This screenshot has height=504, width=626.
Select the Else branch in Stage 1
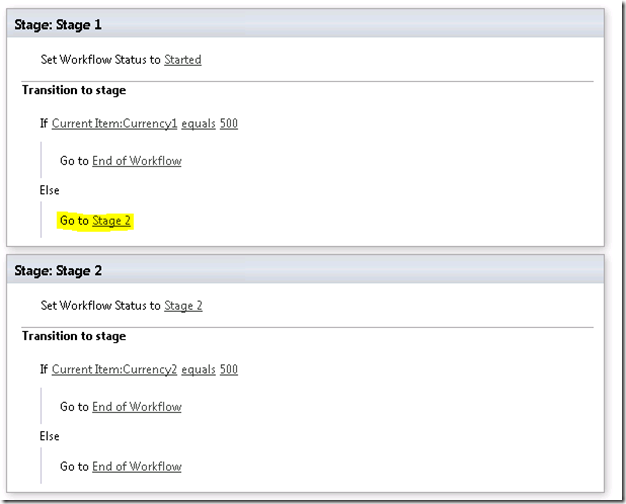pos(50,190)
